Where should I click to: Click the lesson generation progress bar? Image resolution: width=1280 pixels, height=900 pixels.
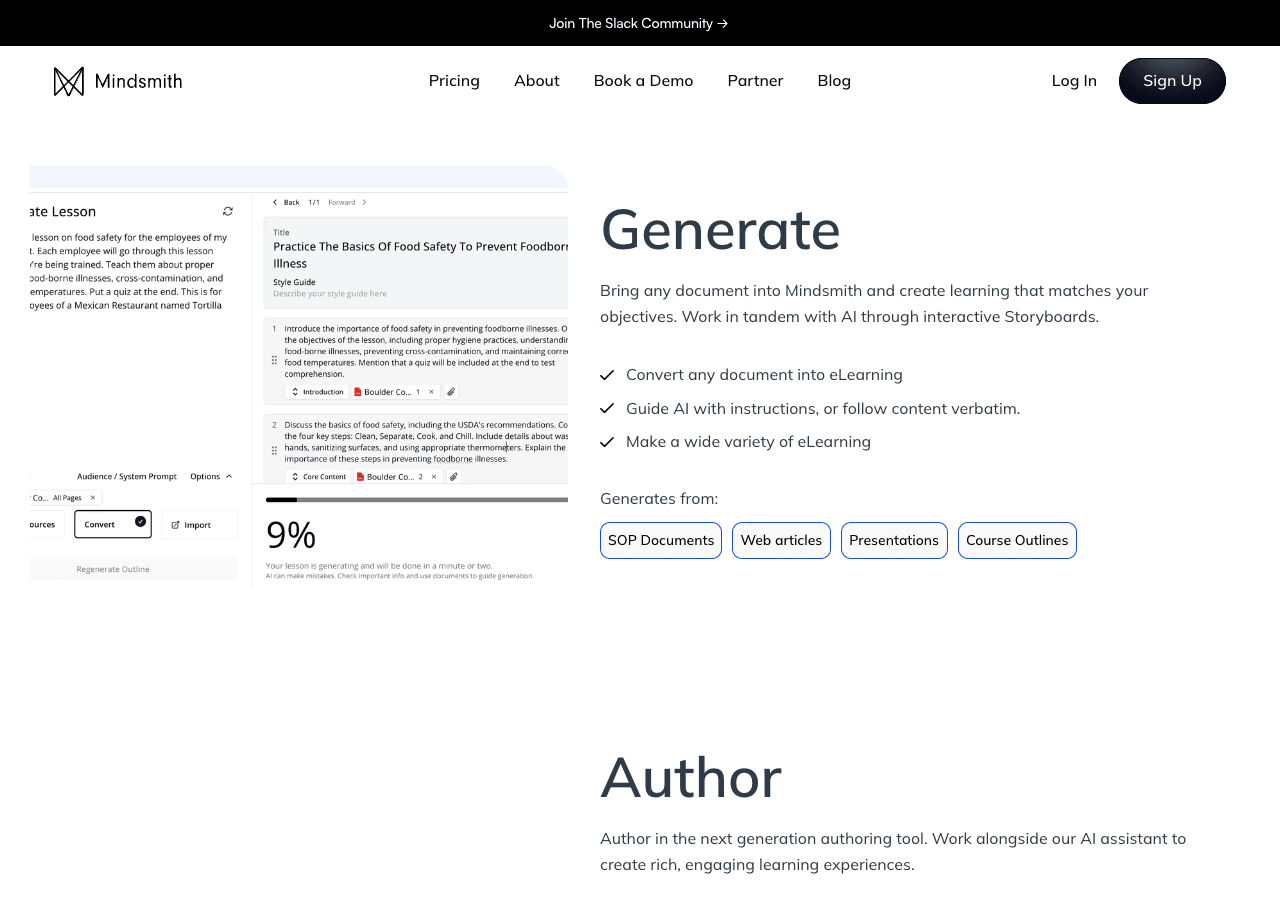[417, 499]
